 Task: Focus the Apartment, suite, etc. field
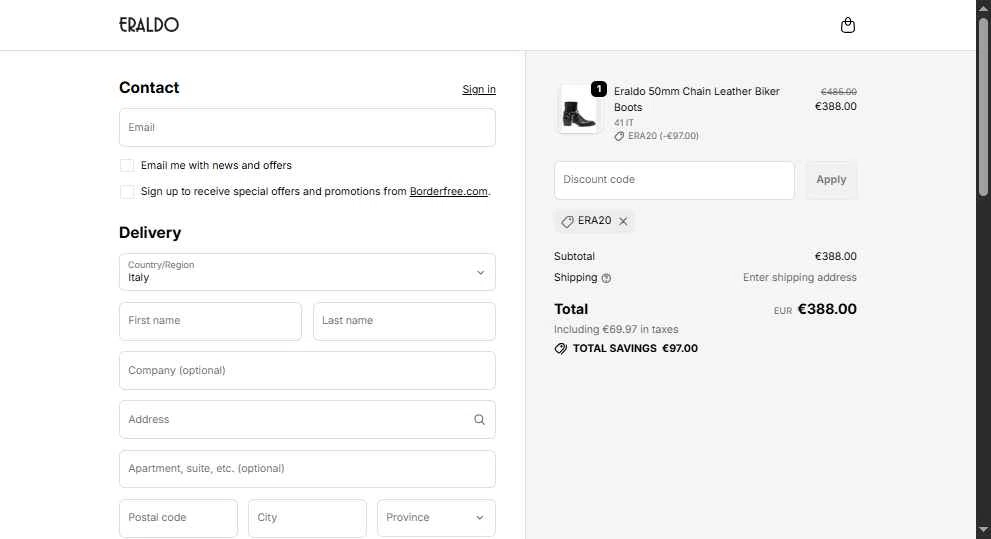point(307,469)
